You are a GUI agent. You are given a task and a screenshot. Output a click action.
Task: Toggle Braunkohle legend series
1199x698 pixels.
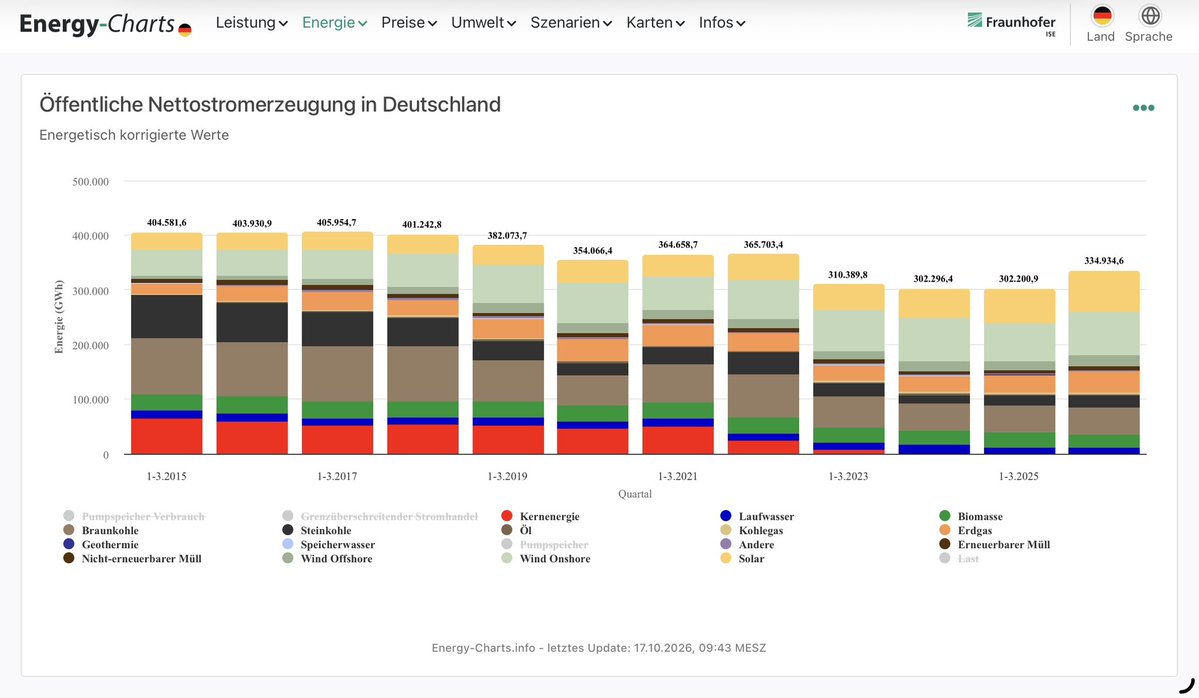coord(101,531)
